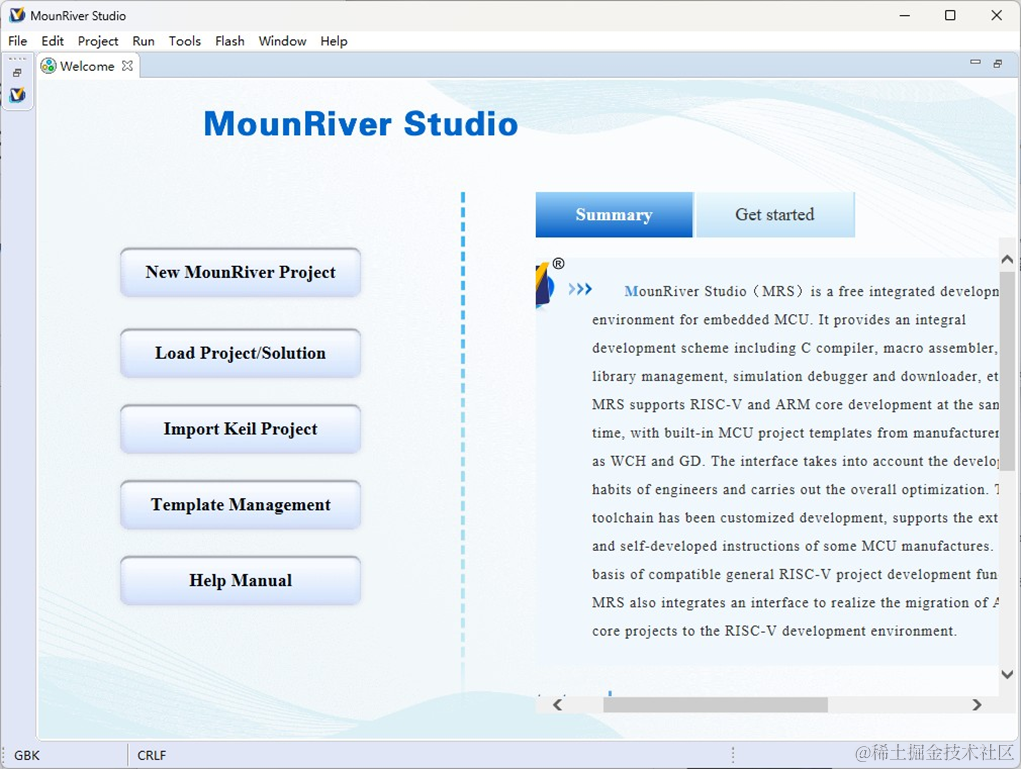Click New MounRiver Project button
This screenshot has width=1021, height=769.
[x=240, y=272]
